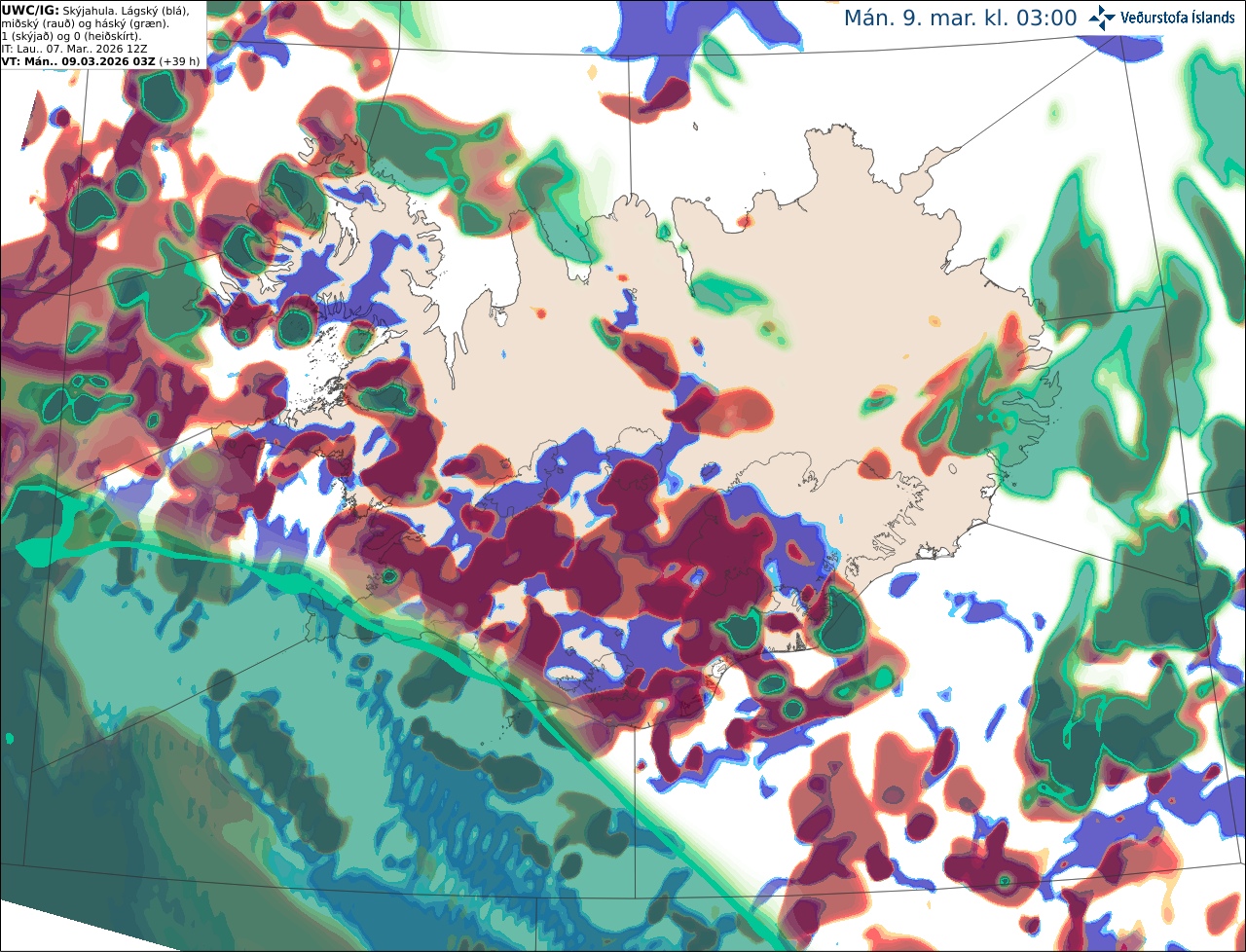Click the "miðský (rauð) og háský (græn)." legend line
The height and width of the screenshot is (952, 1246).
click(85, 23)
